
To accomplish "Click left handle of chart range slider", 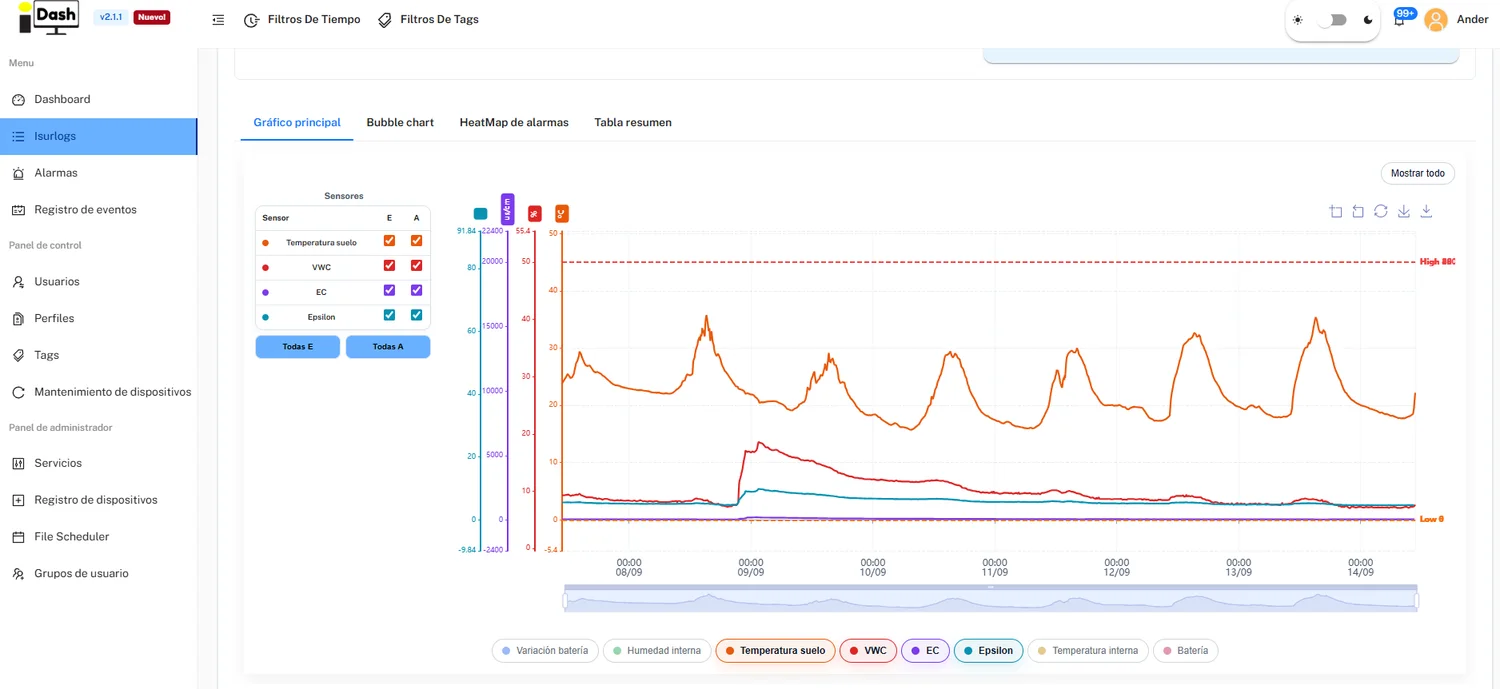I will 565,601.
